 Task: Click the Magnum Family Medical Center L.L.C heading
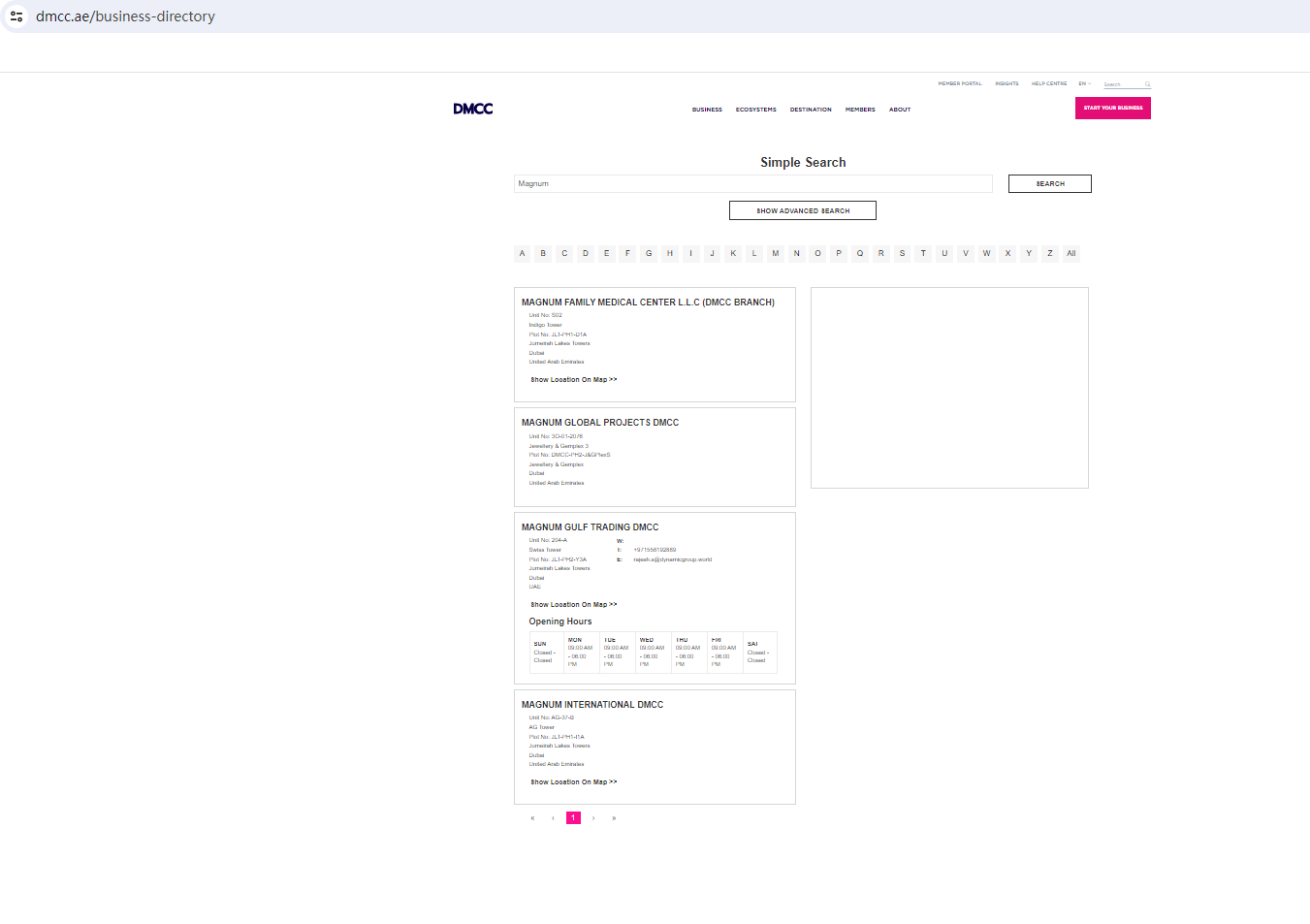pos(648,303)
